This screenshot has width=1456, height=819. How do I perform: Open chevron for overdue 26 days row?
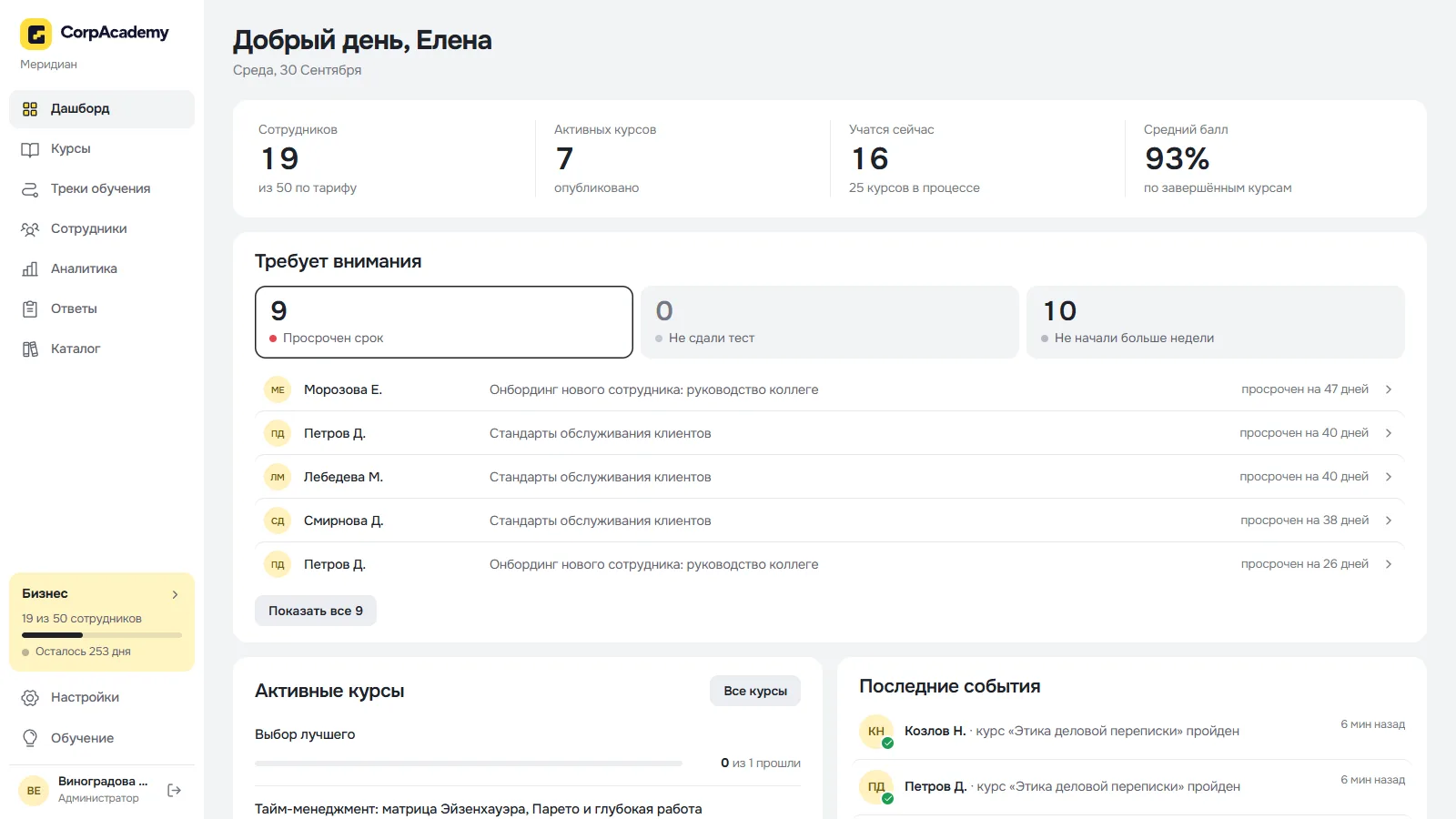pos(1389,564)
